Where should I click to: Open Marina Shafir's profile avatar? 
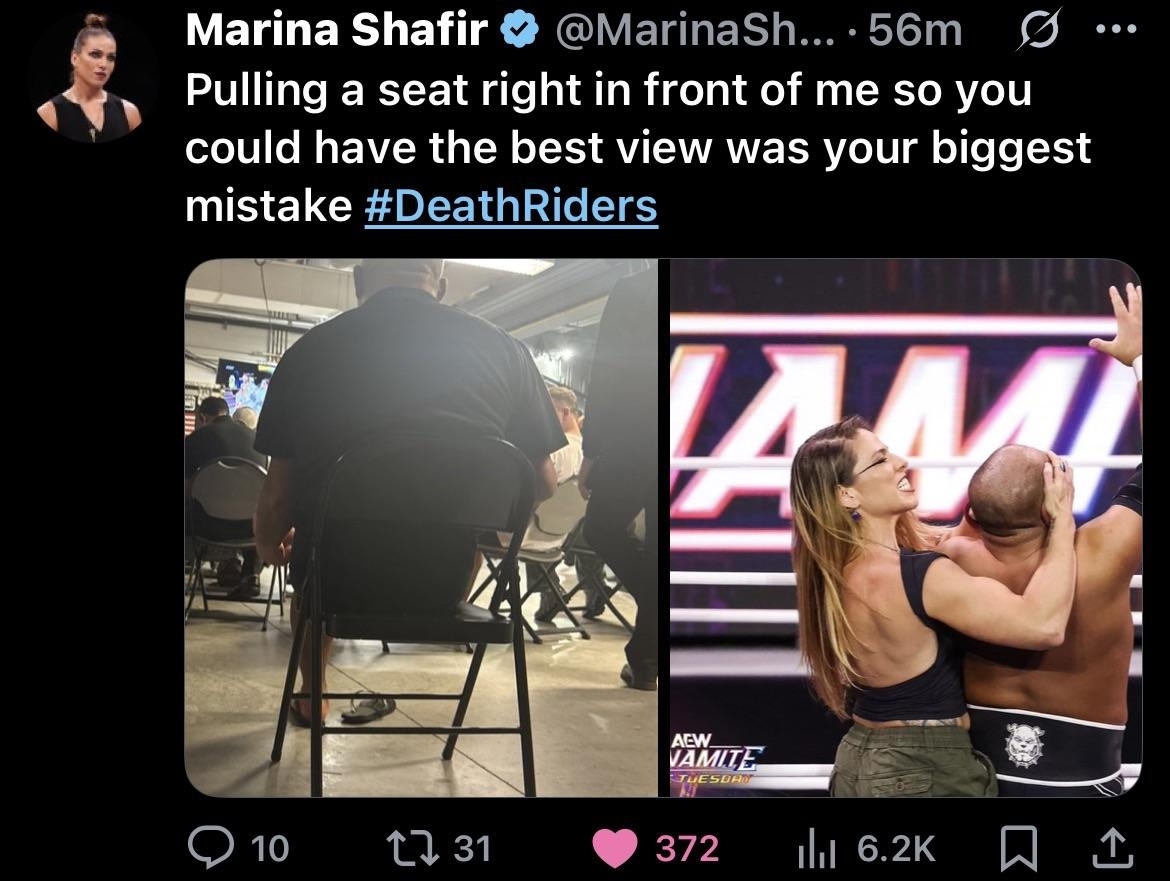point(93,77)
